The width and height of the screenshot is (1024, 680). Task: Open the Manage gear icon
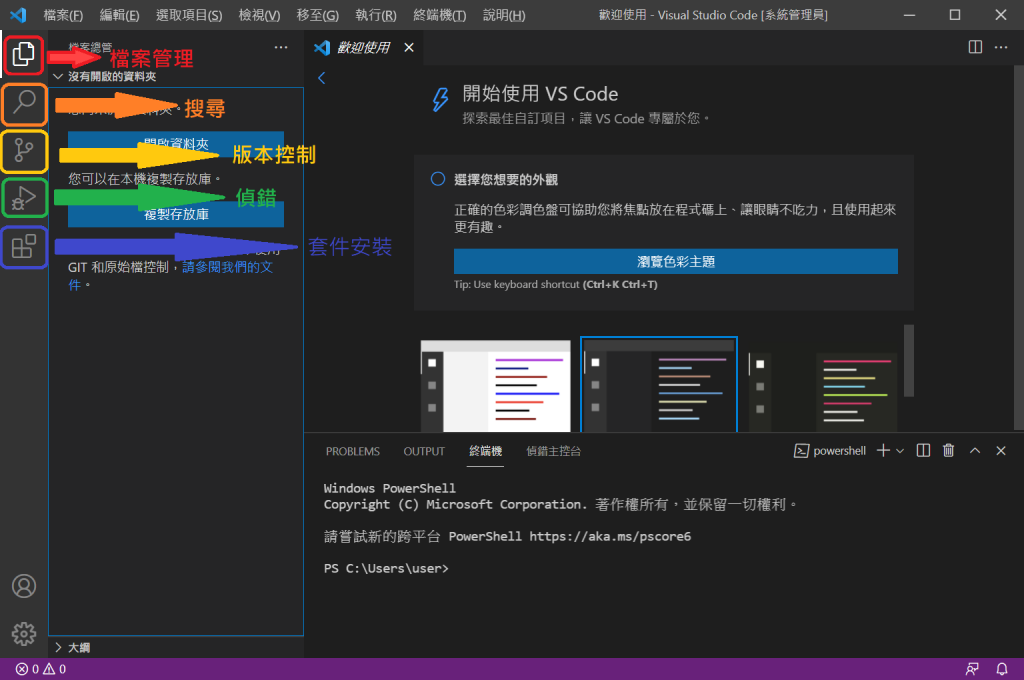pos(24,634)
